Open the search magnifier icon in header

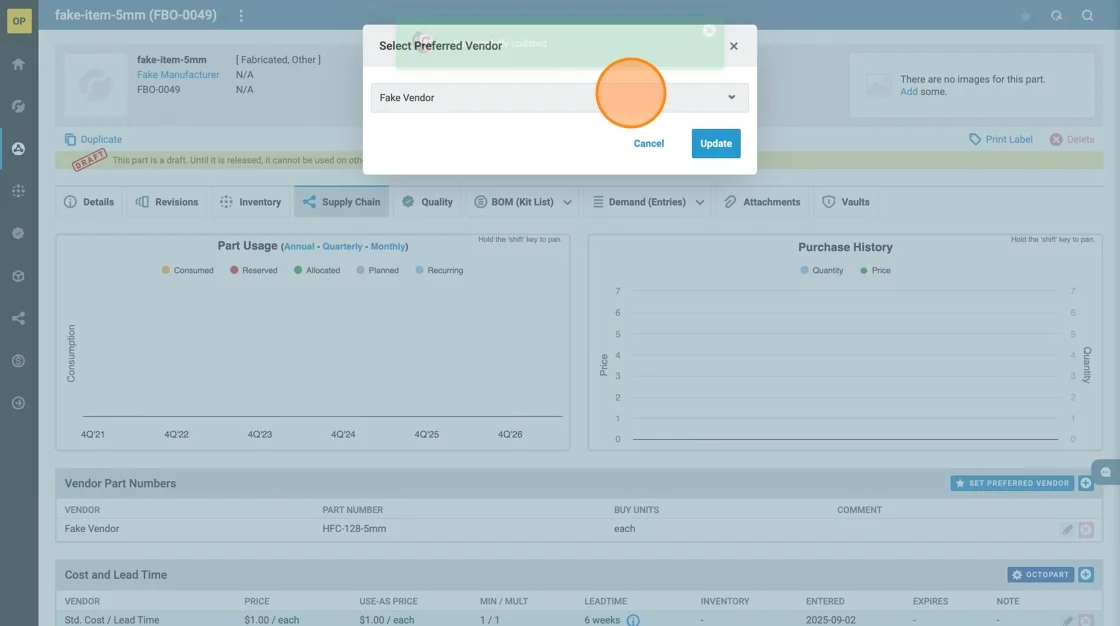[1087, 16]
